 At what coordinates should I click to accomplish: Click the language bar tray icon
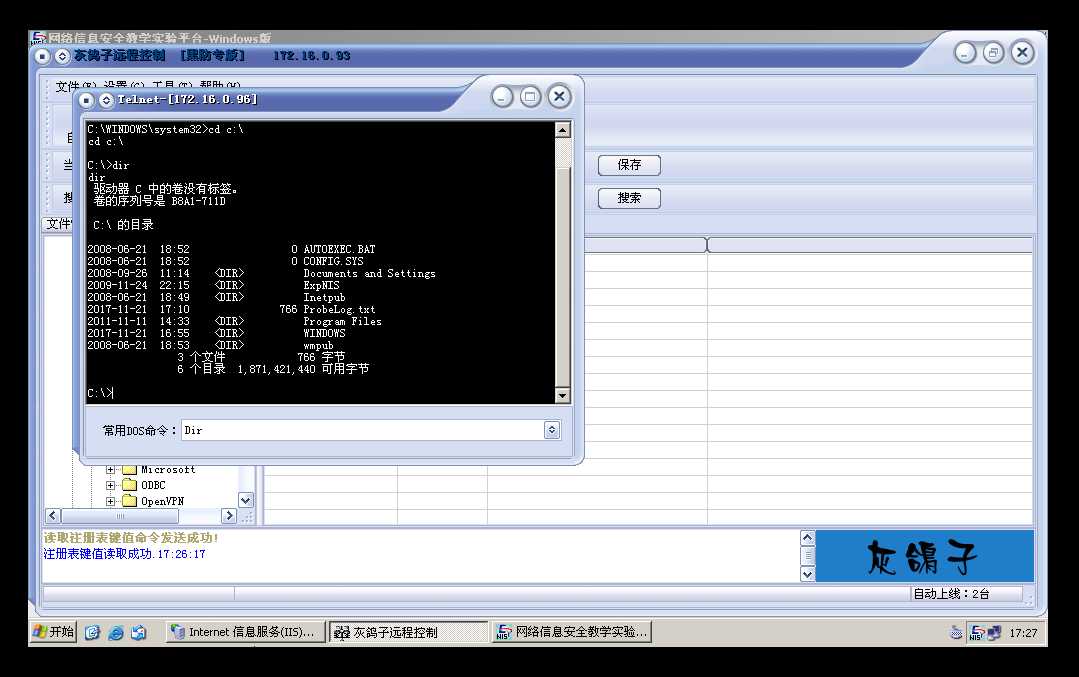(956, 632)
